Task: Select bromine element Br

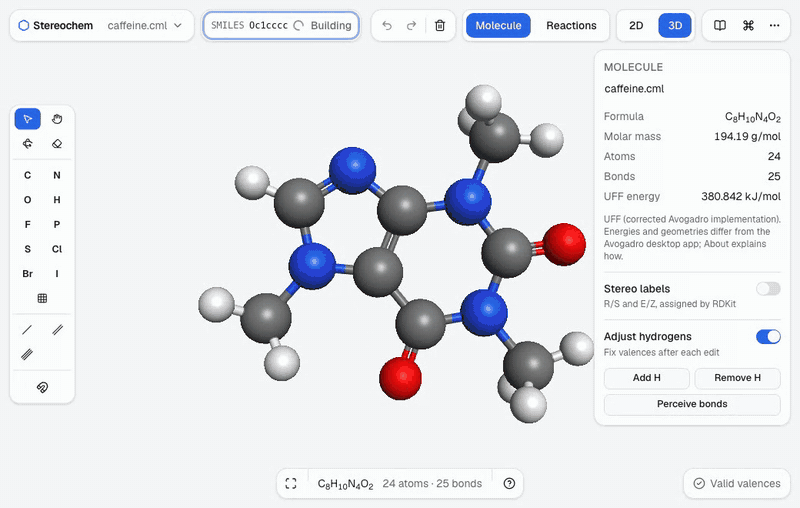Action: [x=28, y=273]
